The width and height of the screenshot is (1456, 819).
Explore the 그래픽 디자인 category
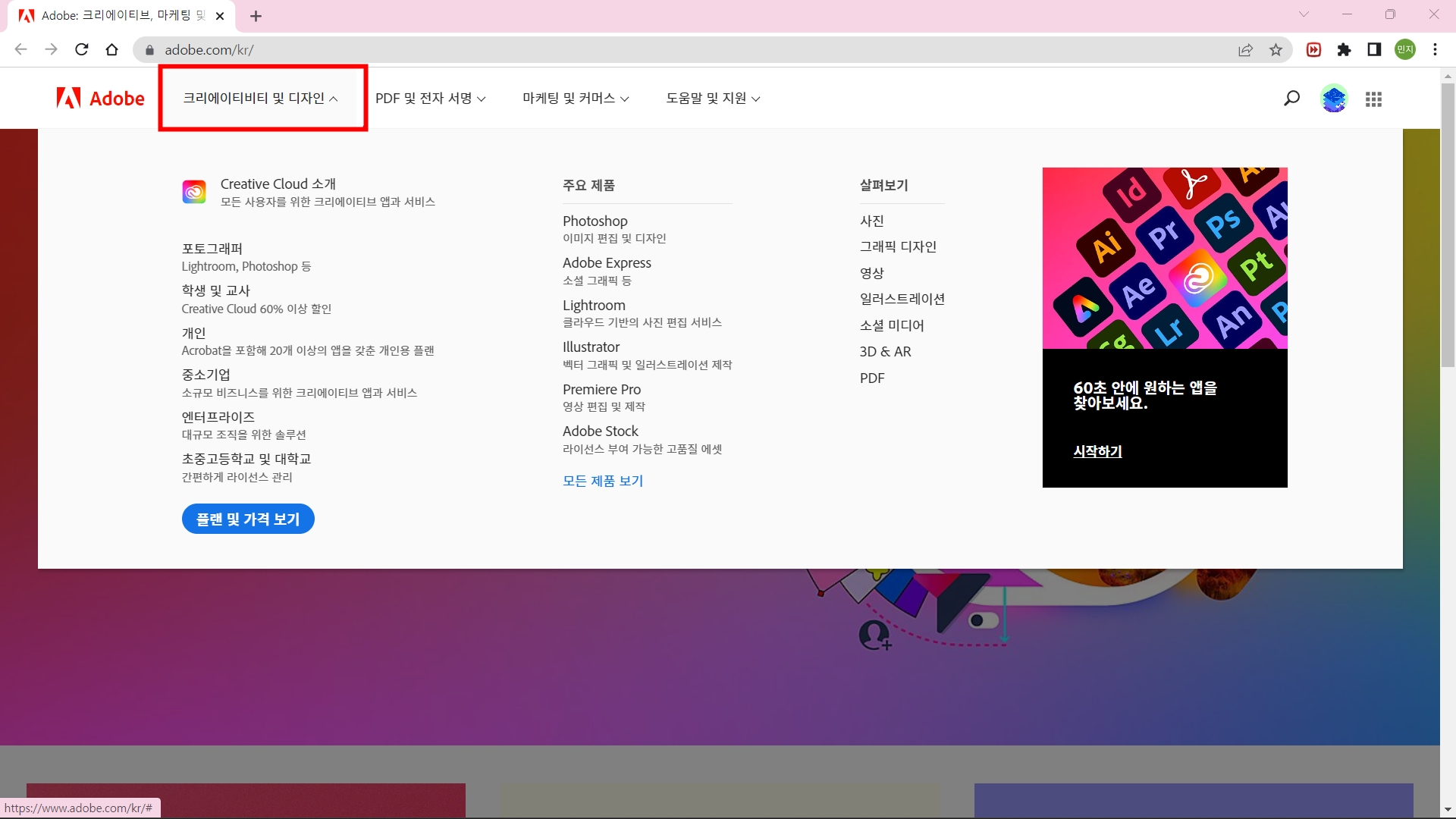898,246
